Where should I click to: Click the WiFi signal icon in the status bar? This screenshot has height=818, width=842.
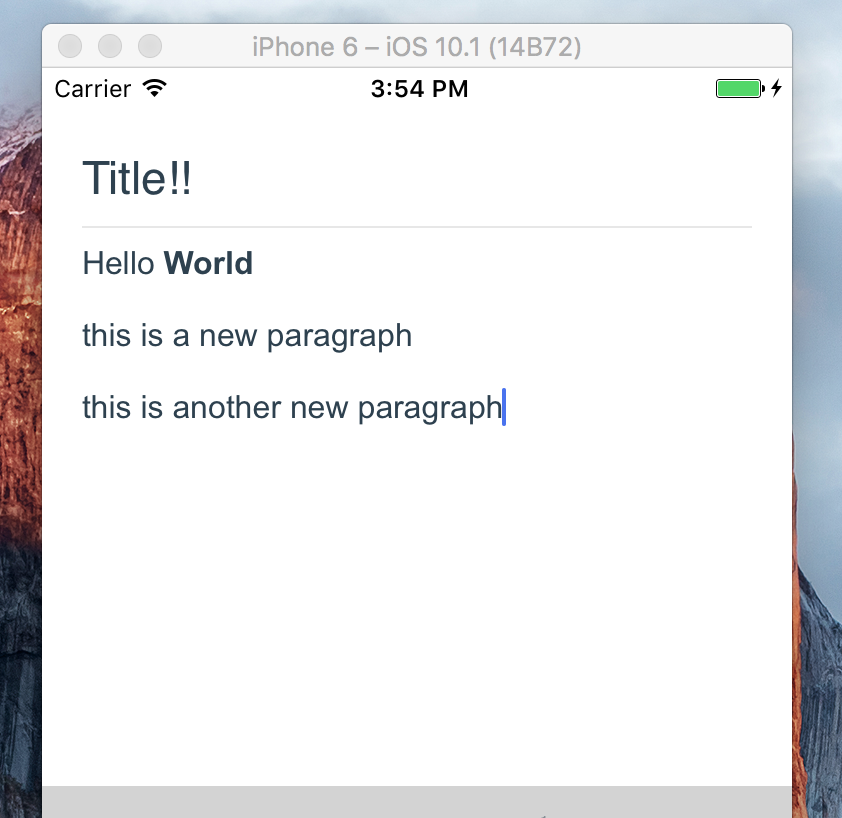155,88
